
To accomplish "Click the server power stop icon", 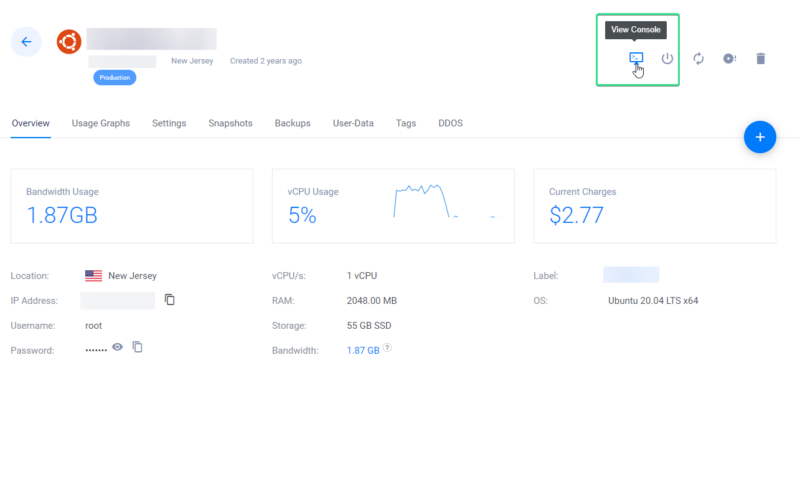I will tap(668, 59).
